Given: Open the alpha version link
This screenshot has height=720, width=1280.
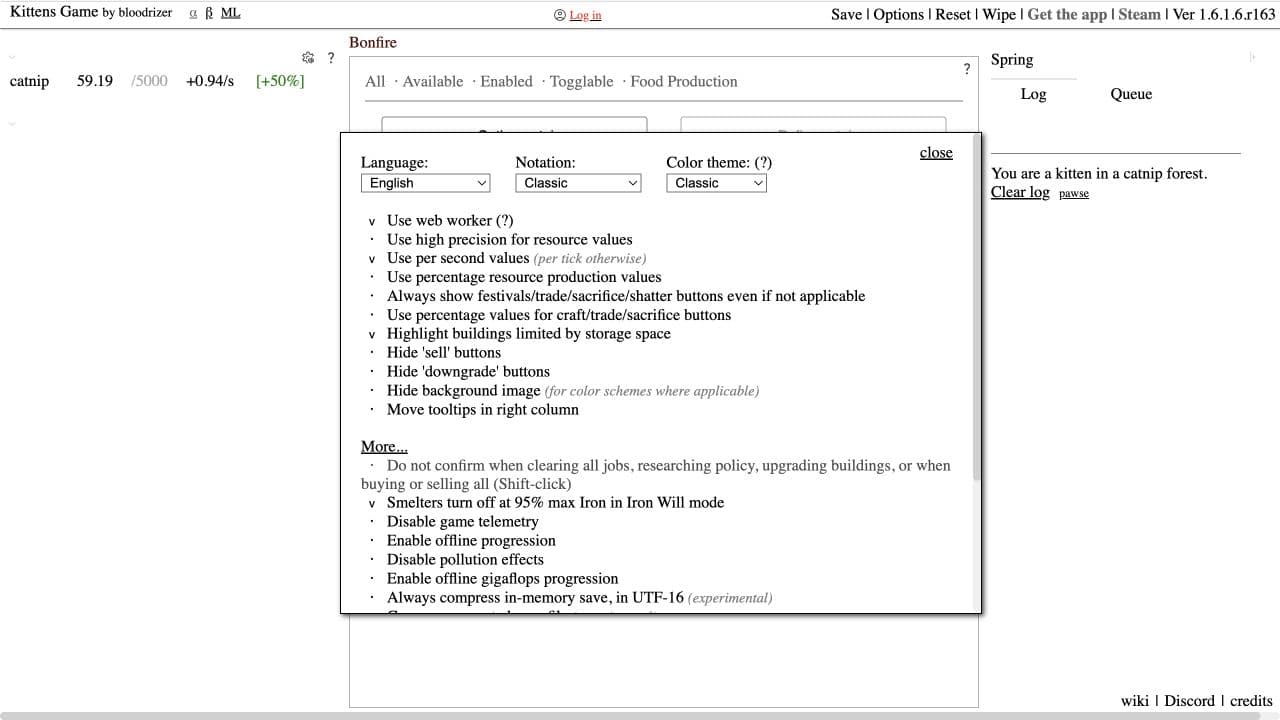Looking at the screenshot, I should (193, 13).
